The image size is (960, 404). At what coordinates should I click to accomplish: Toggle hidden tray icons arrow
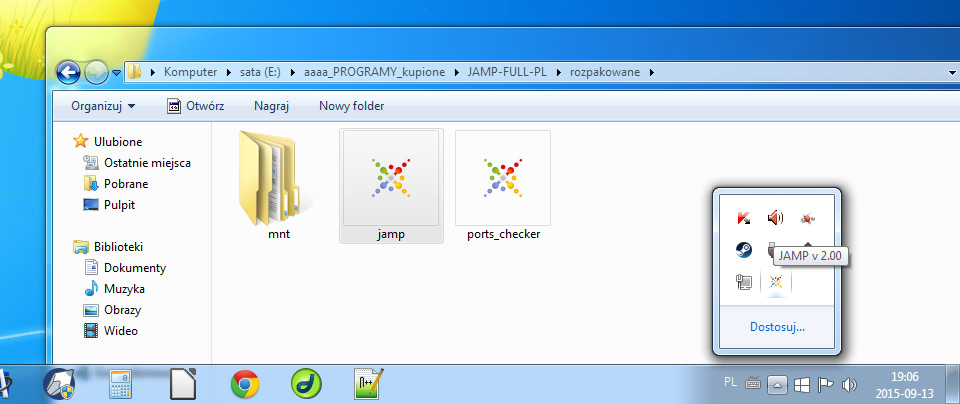776,385
